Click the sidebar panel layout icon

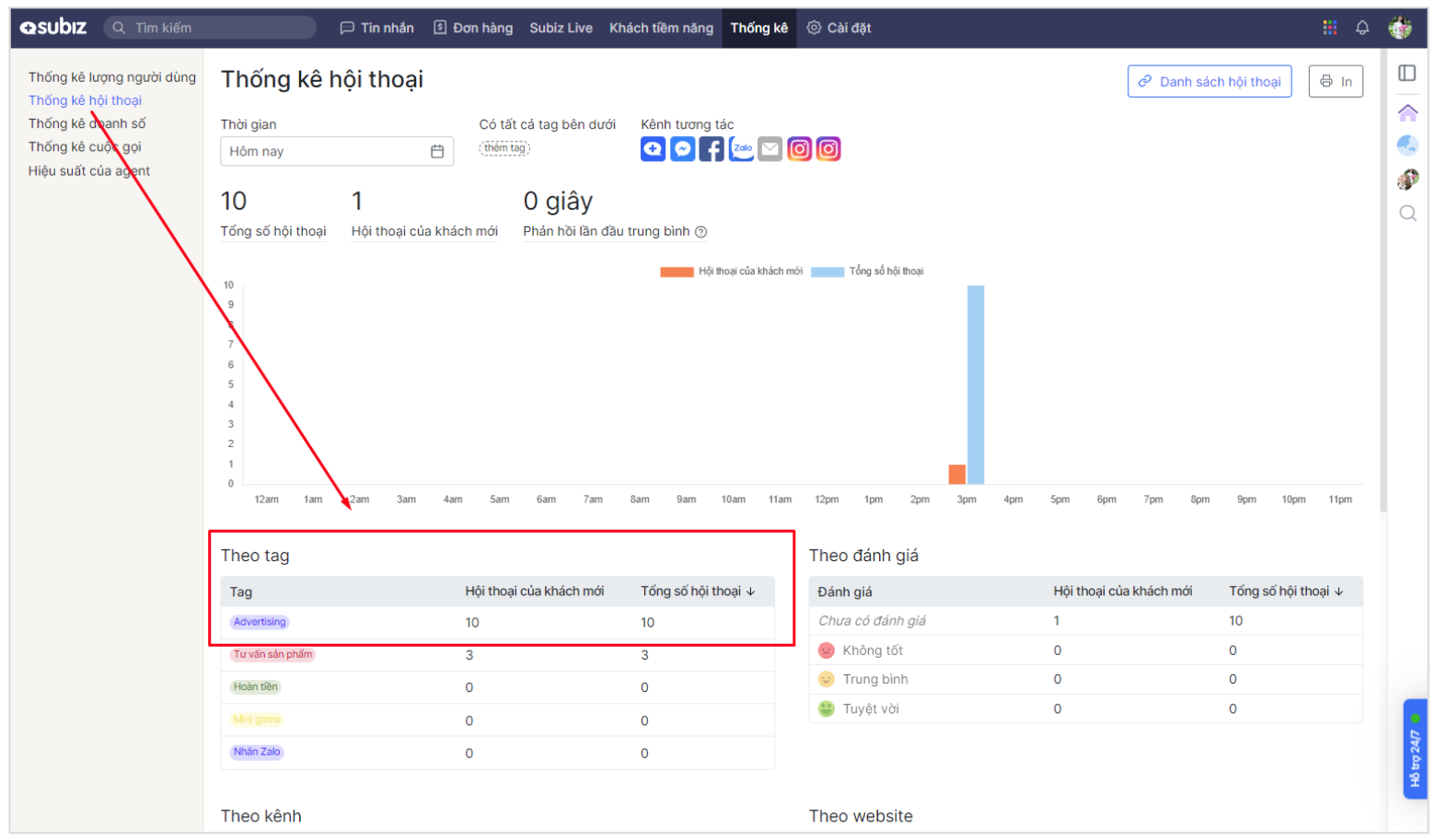click(x=1407, y=73)
